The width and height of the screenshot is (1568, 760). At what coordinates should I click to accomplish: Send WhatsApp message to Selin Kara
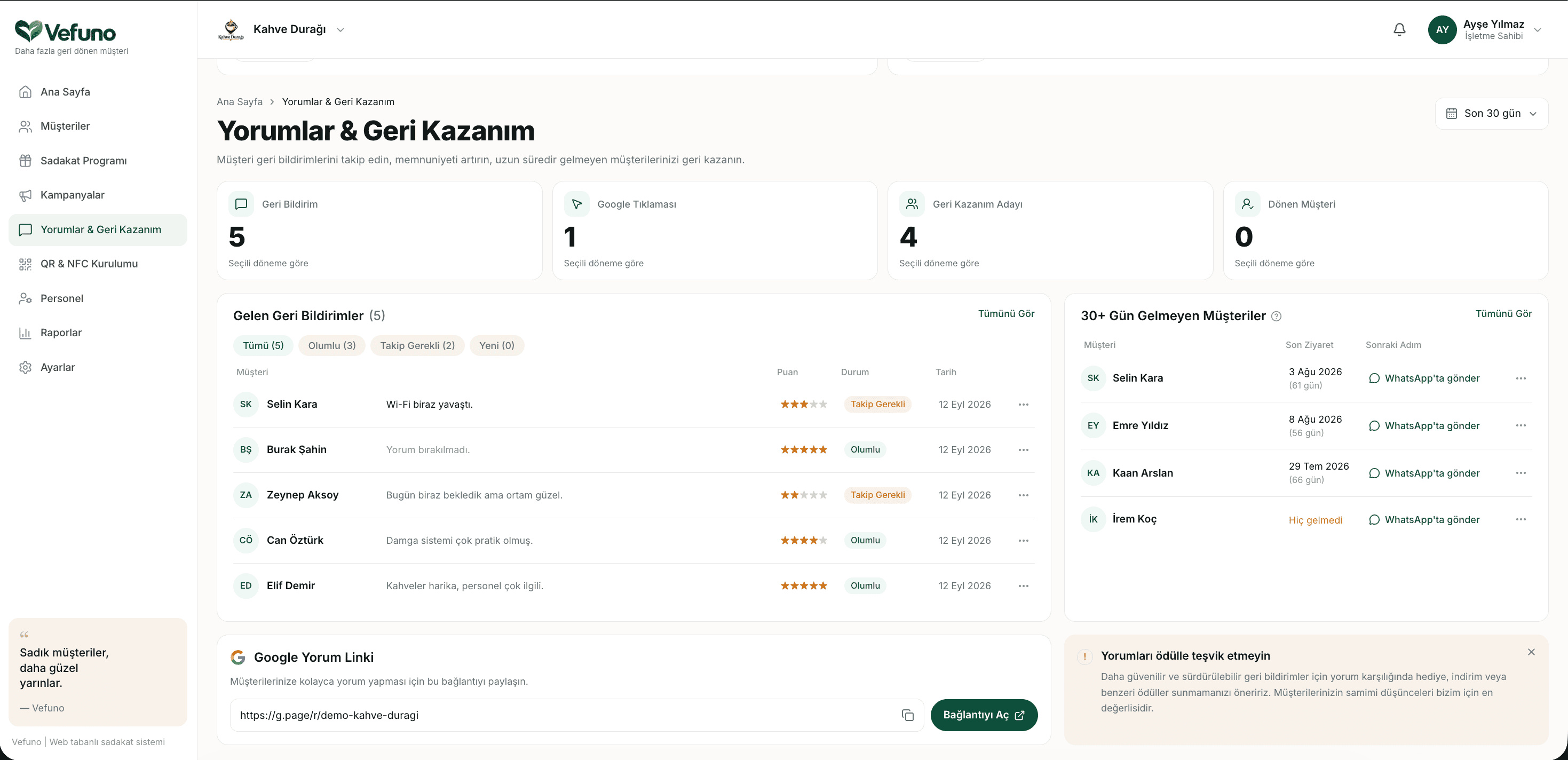(1424, 378)
